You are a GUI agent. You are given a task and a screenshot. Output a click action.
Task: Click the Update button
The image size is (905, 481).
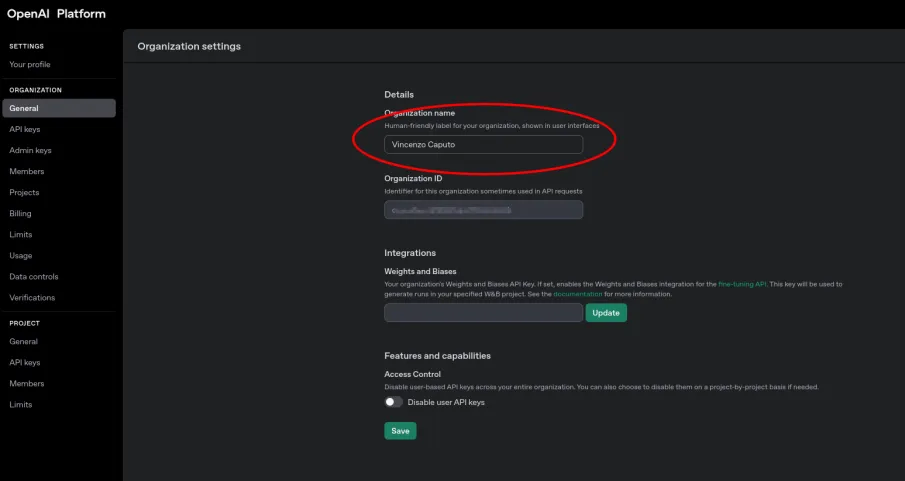point(606,312)
